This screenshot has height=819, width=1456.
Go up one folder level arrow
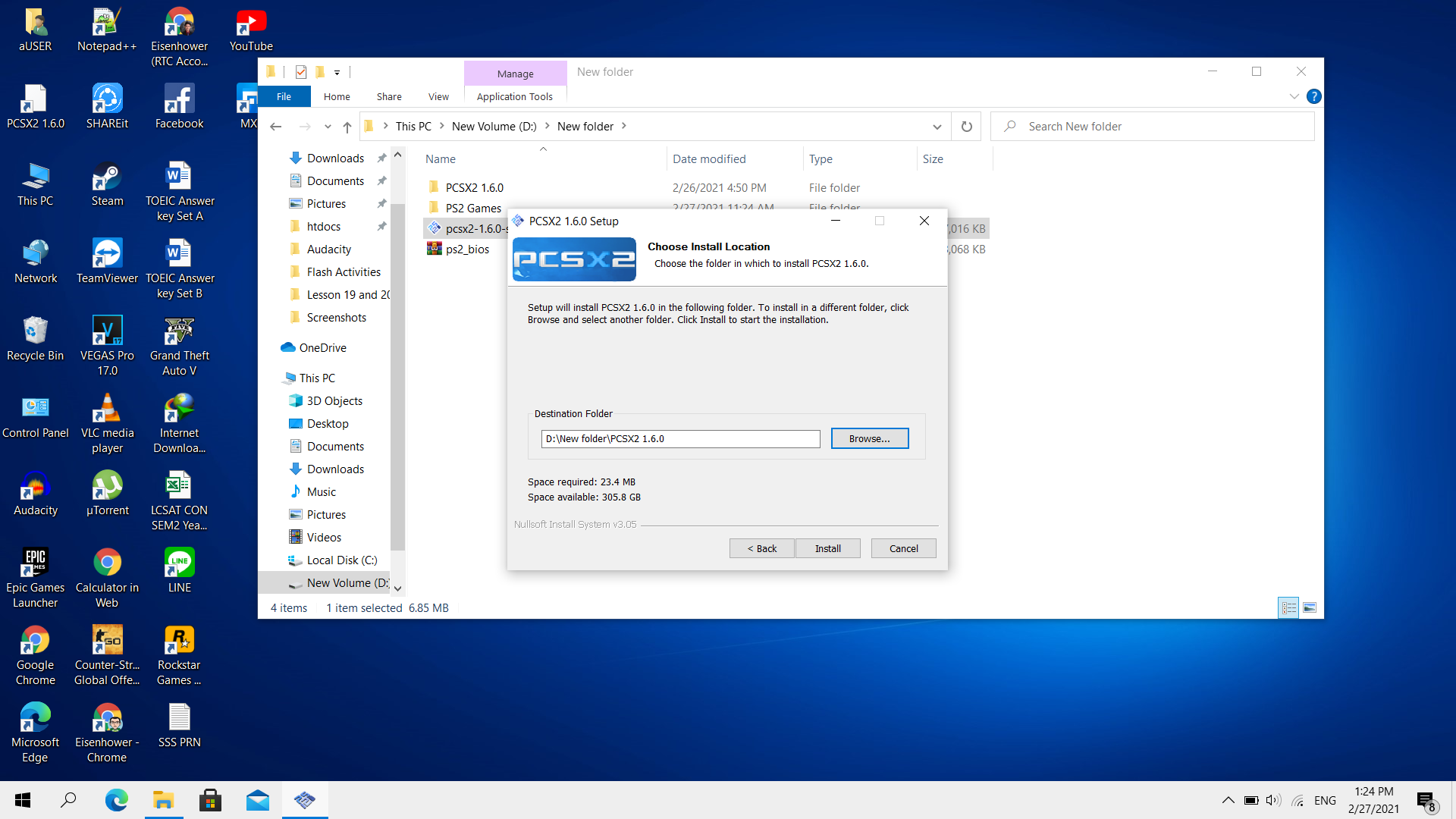[347, 127]
